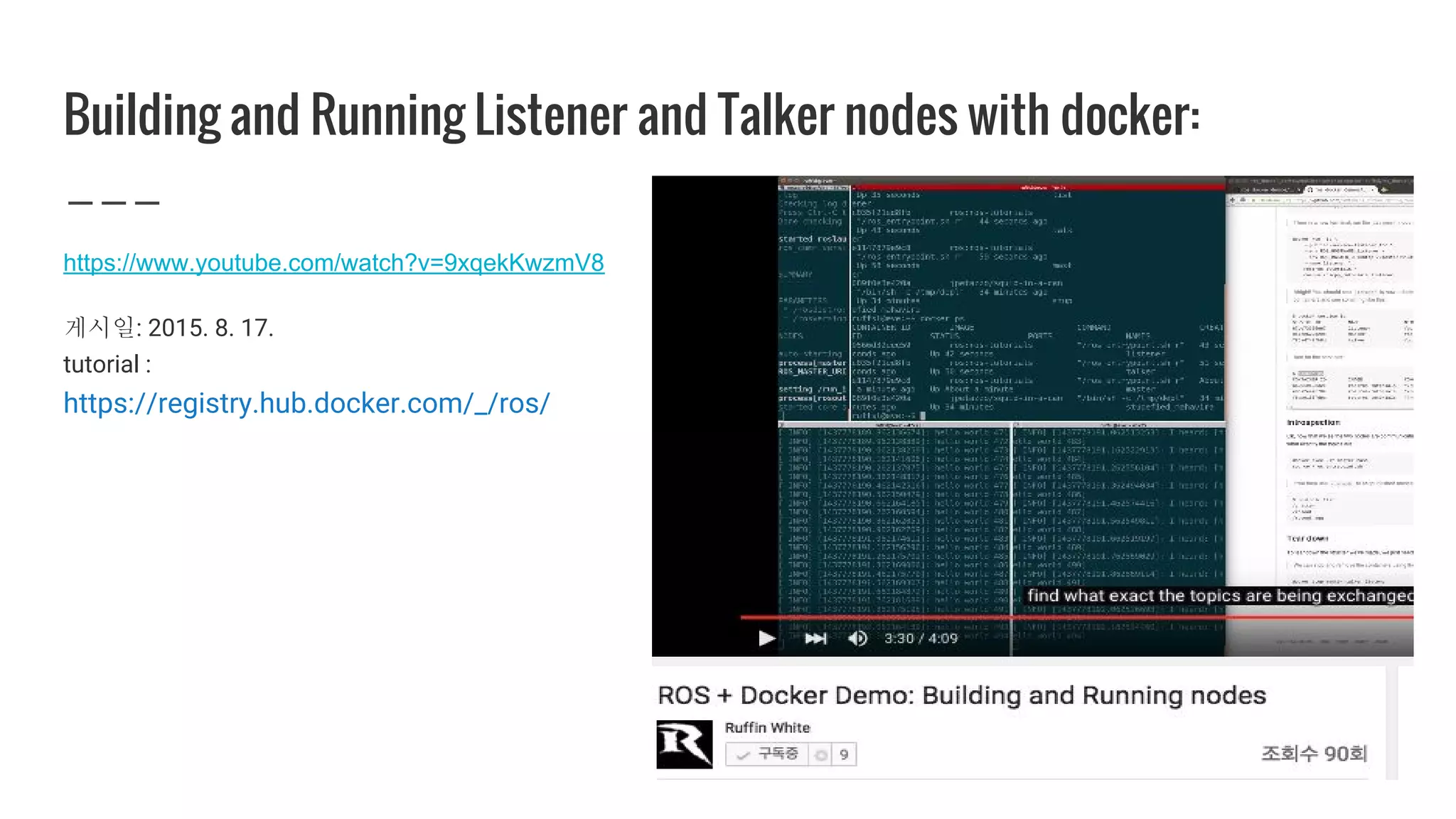Open the registry.hub.docker.com ROS link
The height and width of the screenshot is (819, 1456).
(306, 403)
